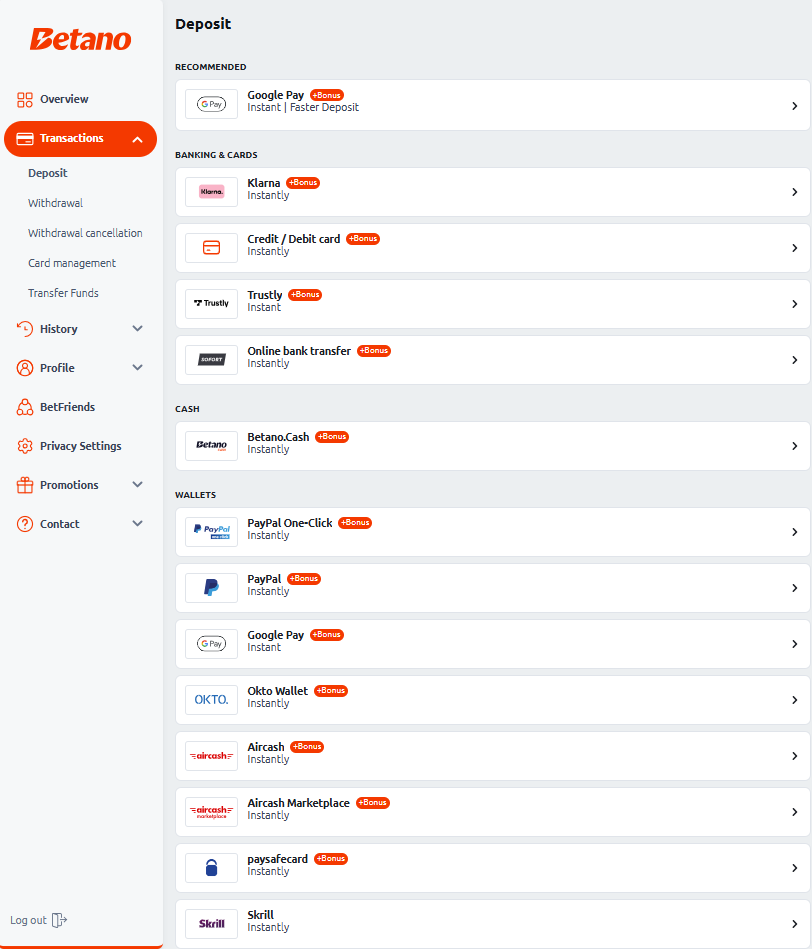Open Trustly via its right arrow

coord(794,304)
